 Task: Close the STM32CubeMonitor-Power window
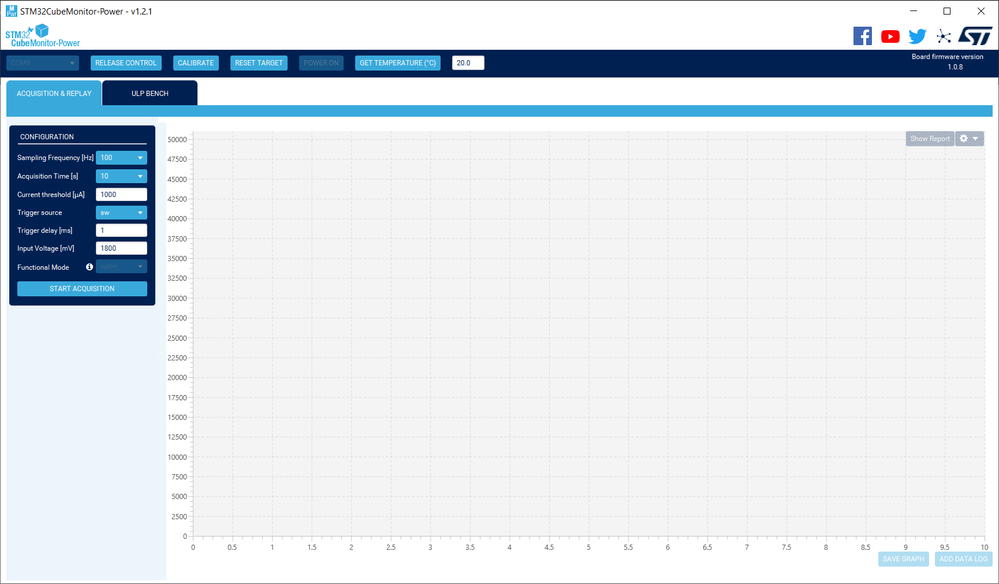[981, 11]
